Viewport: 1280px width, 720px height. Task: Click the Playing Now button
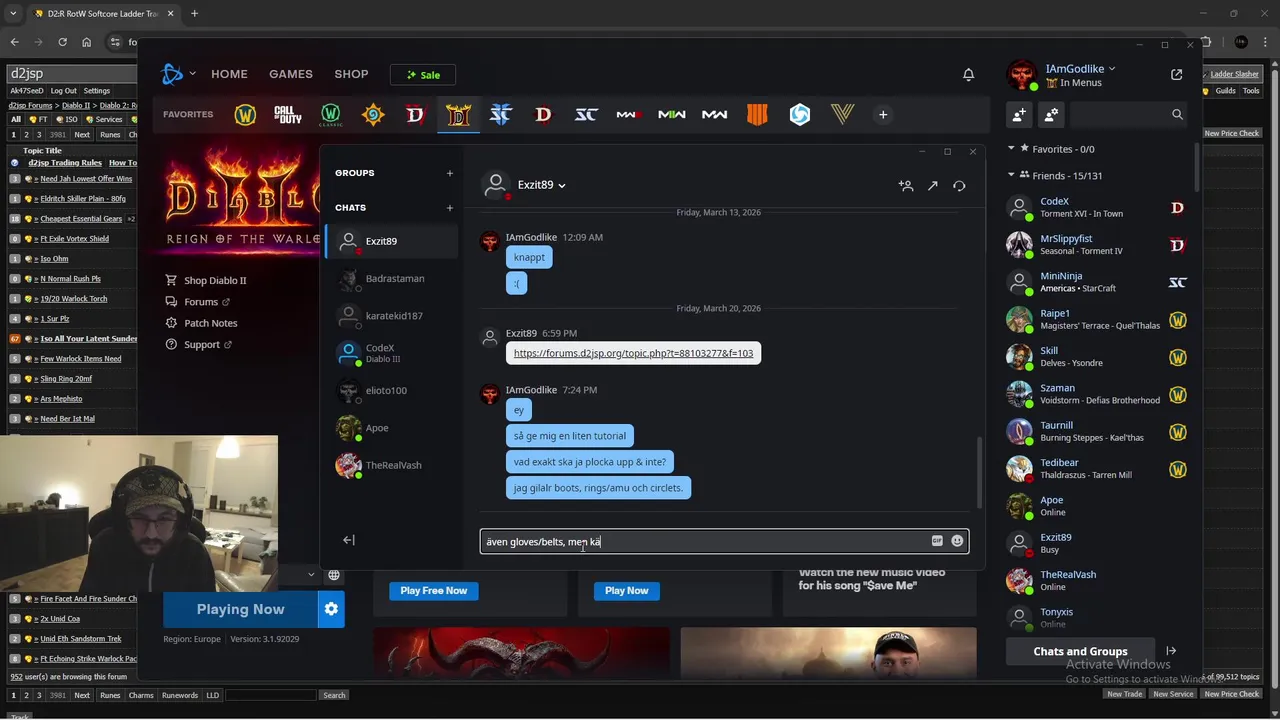tap(240, 609)
